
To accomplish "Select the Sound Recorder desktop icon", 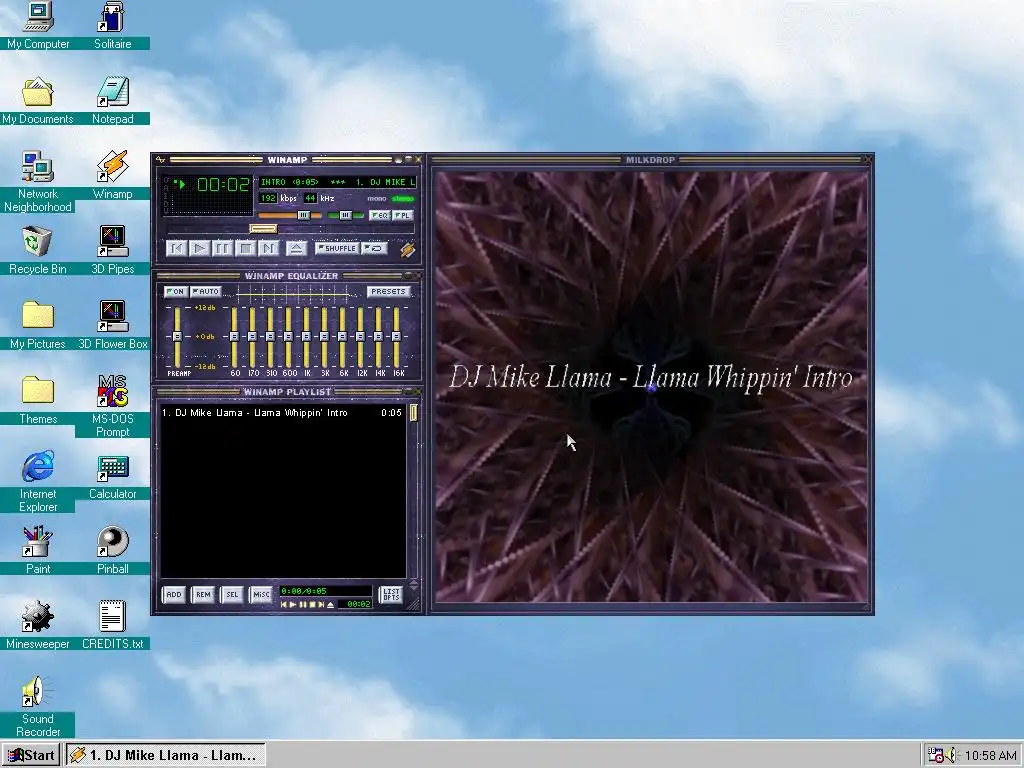I will [x=38, y=707].
